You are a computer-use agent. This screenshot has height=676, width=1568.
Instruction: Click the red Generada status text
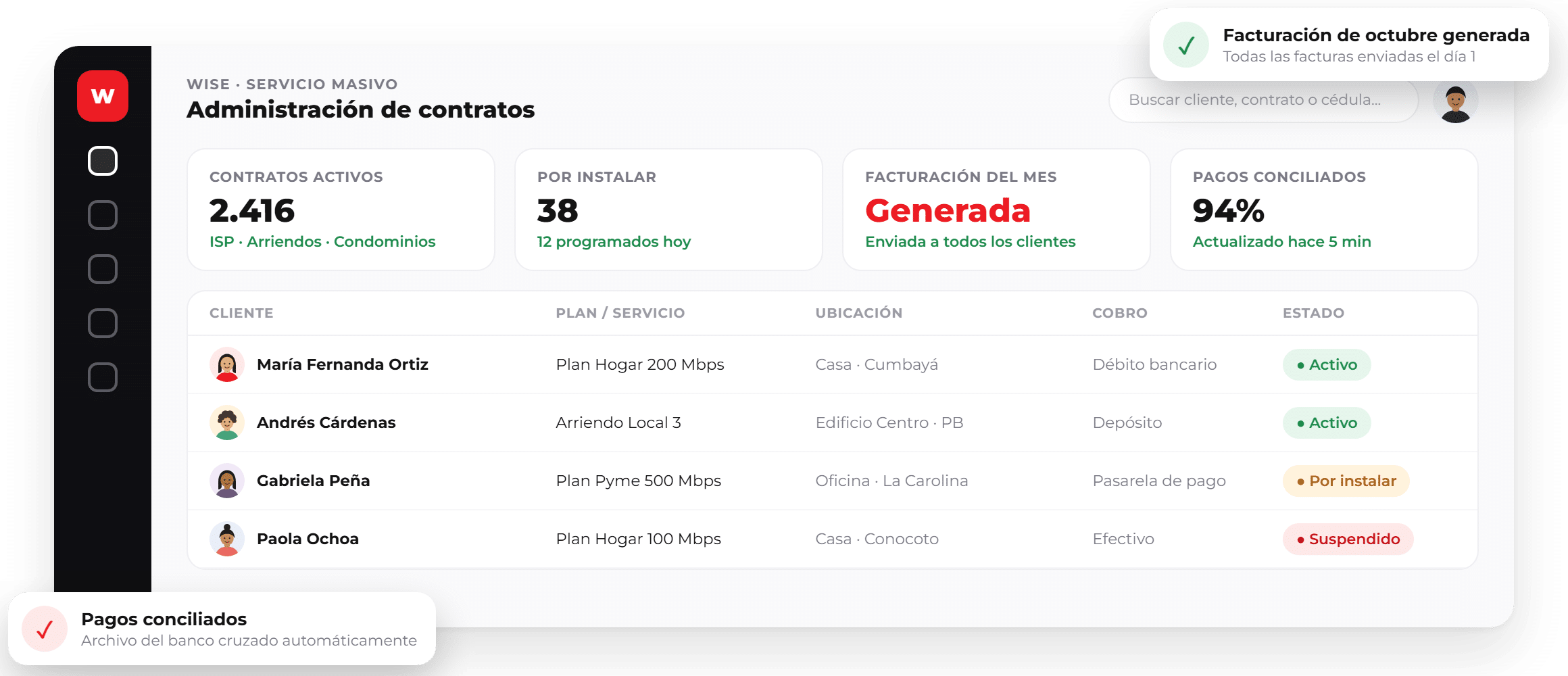[948, 210]
